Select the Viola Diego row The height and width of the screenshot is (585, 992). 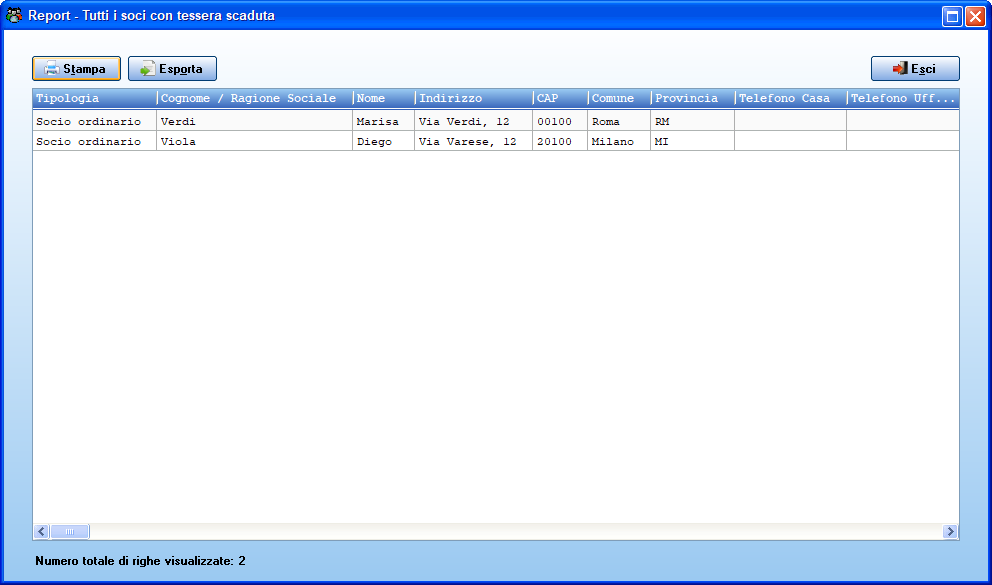click(496, 141)
